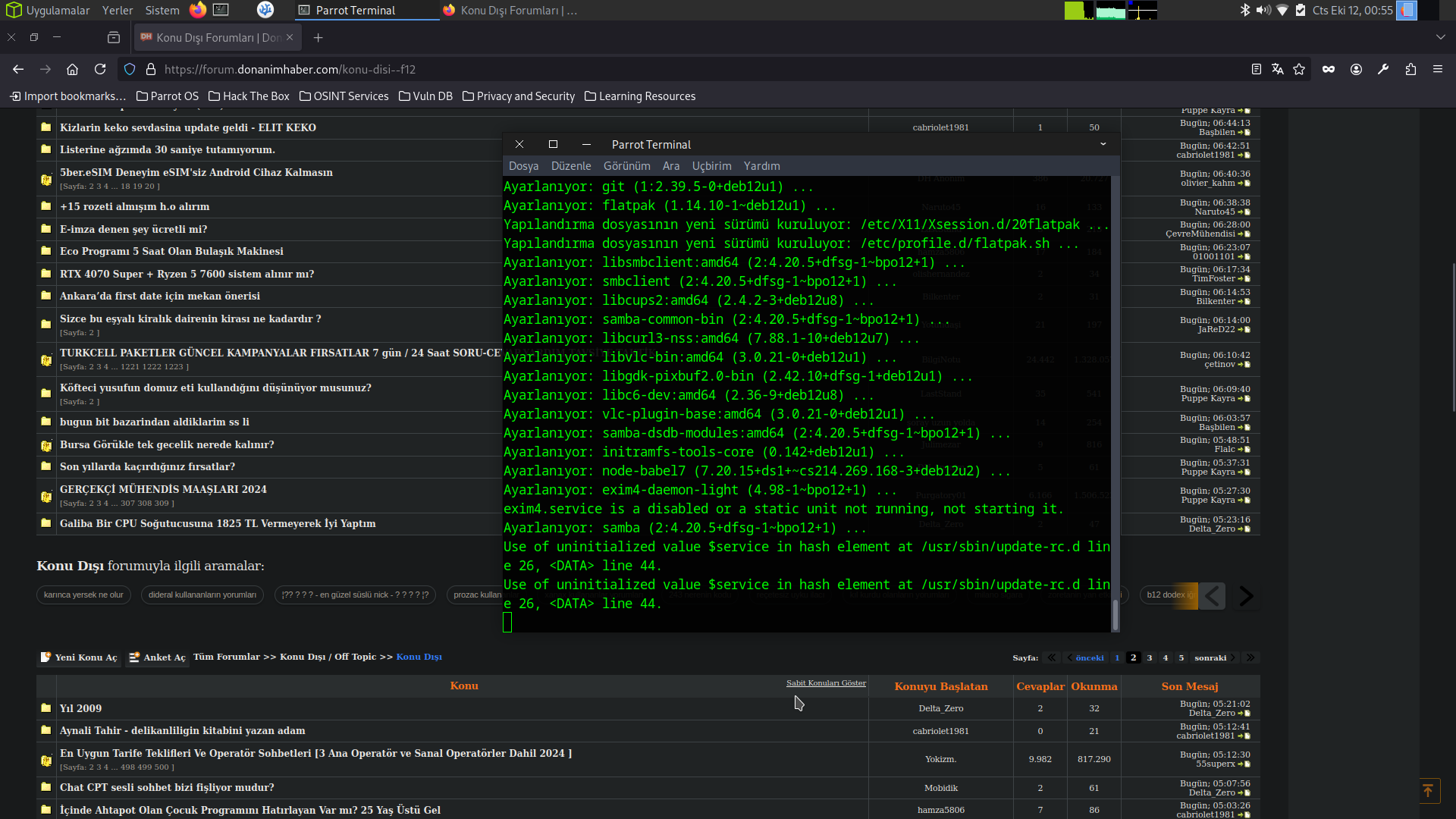Viewport: 1456px width, 819px height.
Task: Open user profile Delta_Zero for Yıl 2009
Action: coord(940,708)
